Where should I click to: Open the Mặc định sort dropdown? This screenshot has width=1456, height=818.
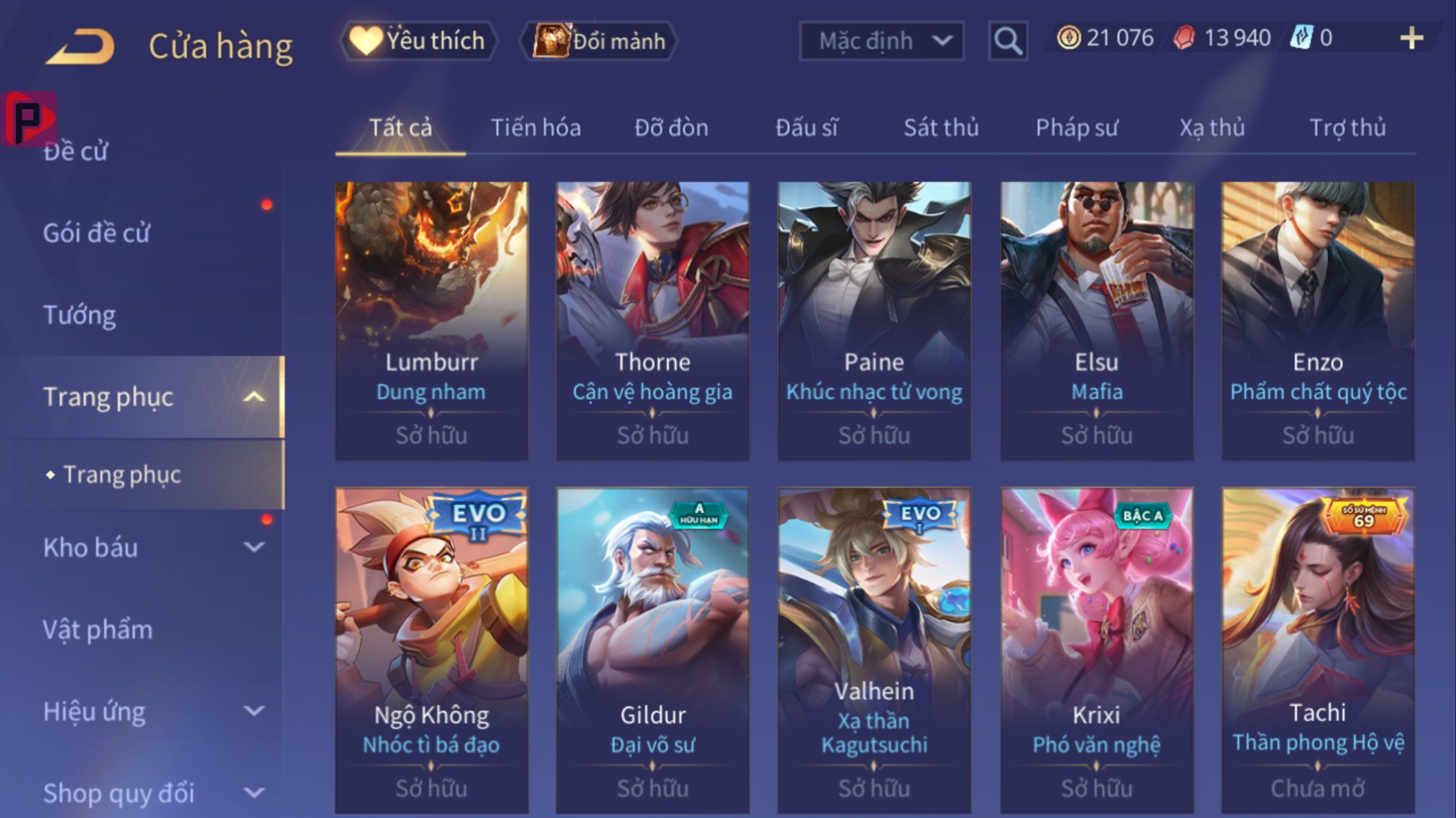point(881,40)
